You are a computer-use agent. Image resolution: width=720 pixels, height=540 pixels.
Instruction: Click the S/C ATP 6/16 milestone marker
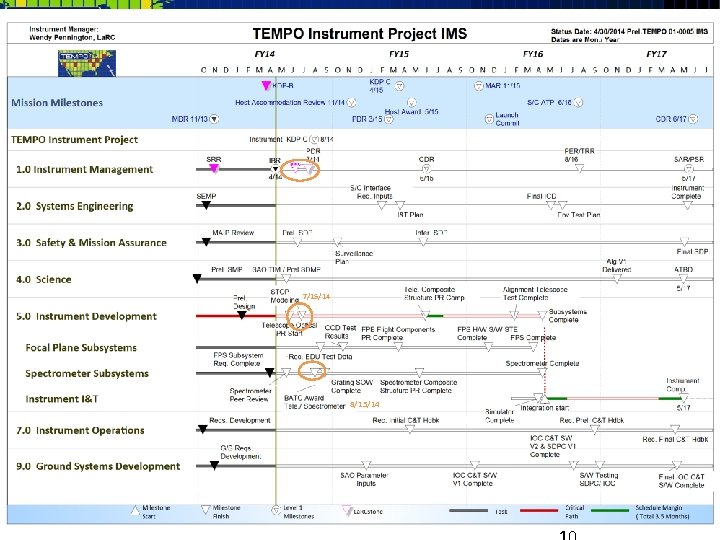(x=579, y=102)
